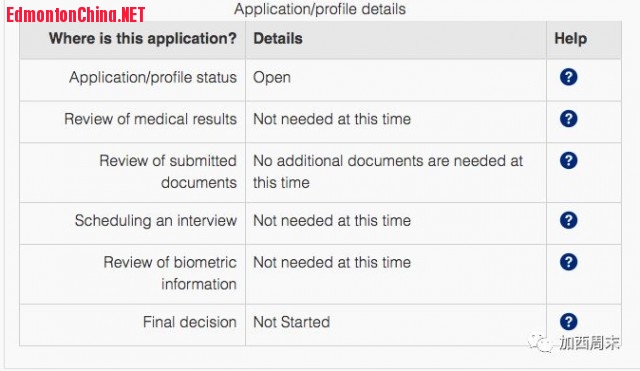640x371 pixels.
Task: Click the "Application/profile details" table caption
Action: click(x=320, y=9)
